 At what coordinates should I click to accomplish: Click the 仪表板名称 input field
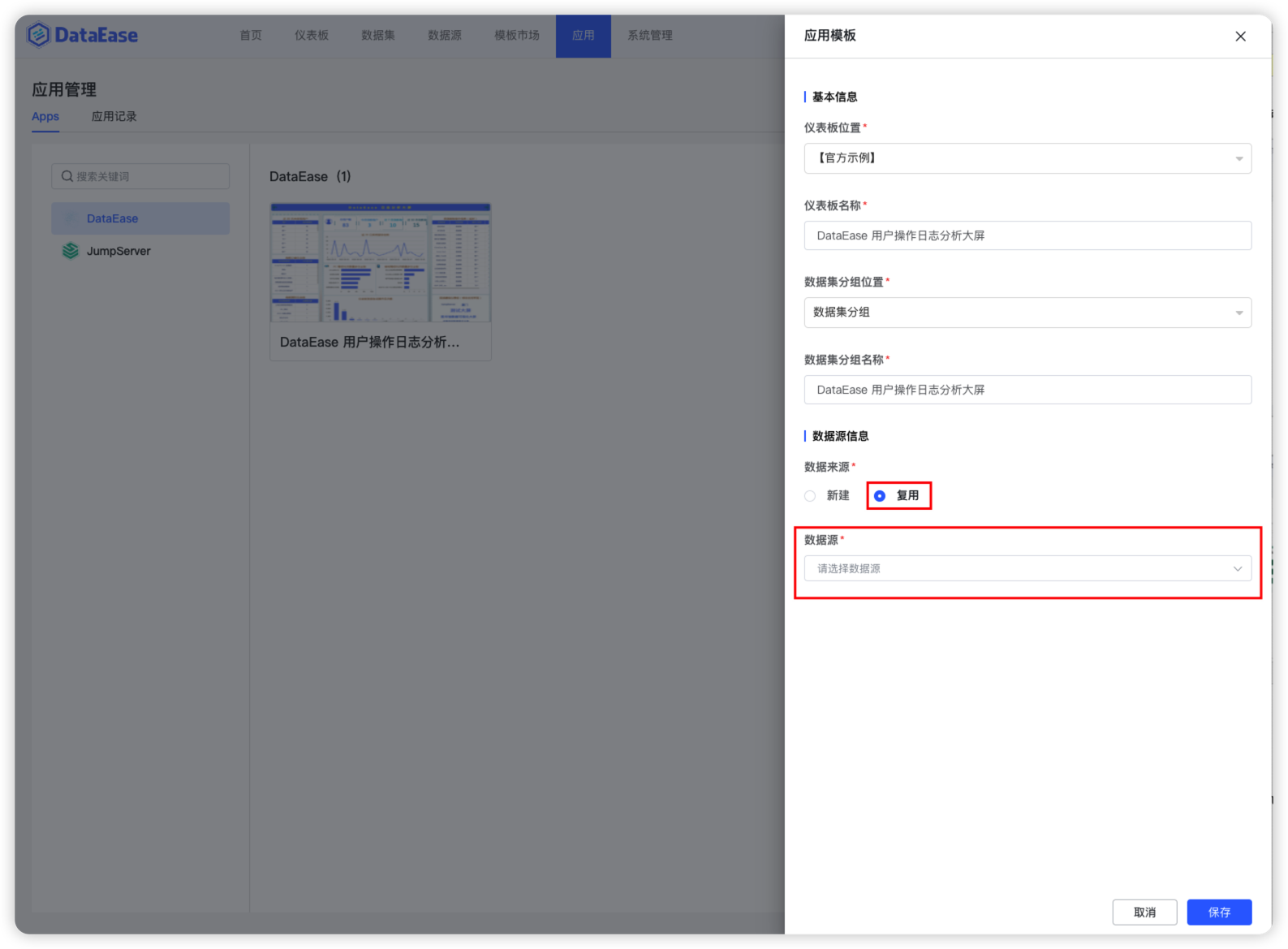(x=1027, y=235)
